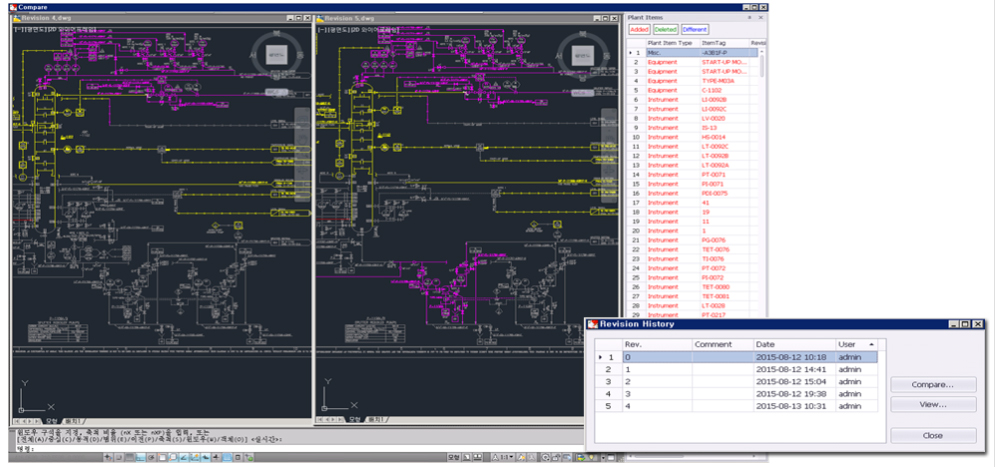Click the Revision History window title icon
This screenshot has width=995, height=467.
591,324
